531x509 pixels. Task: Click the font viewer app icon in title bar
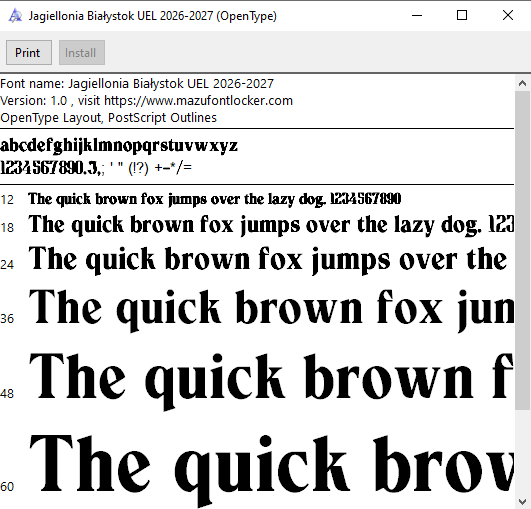pyautogui.click(x=15, y=16)
